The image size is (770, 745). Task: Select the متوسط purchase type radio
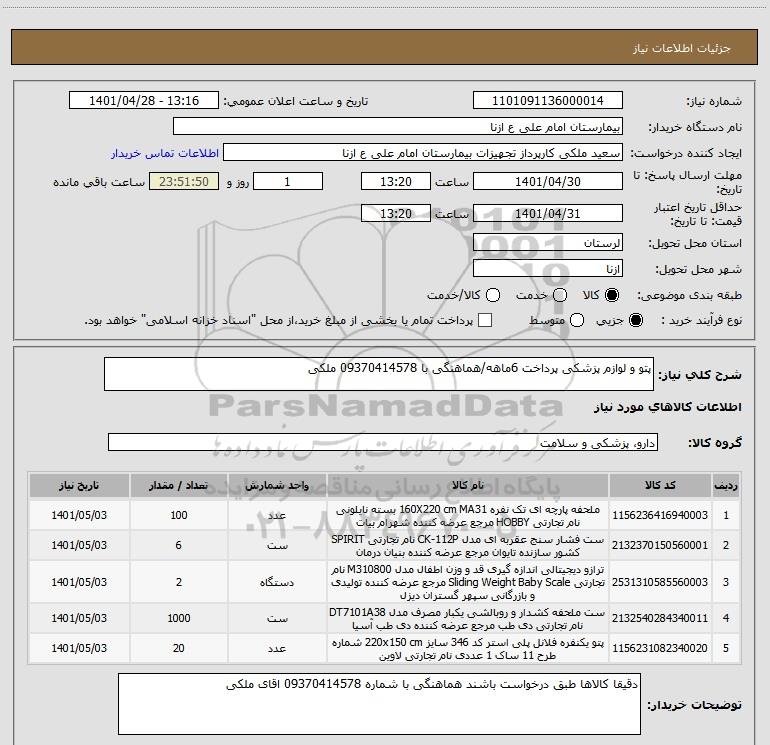(x=577, y=320)
